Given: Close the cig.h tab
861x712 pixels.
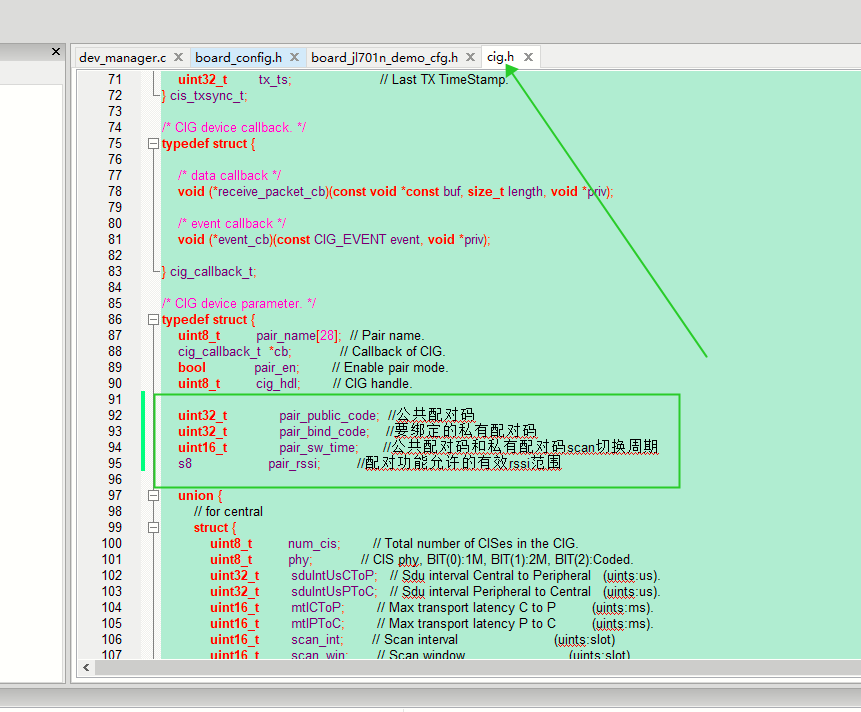Looking at the screenshot, I should click(528, 57).
